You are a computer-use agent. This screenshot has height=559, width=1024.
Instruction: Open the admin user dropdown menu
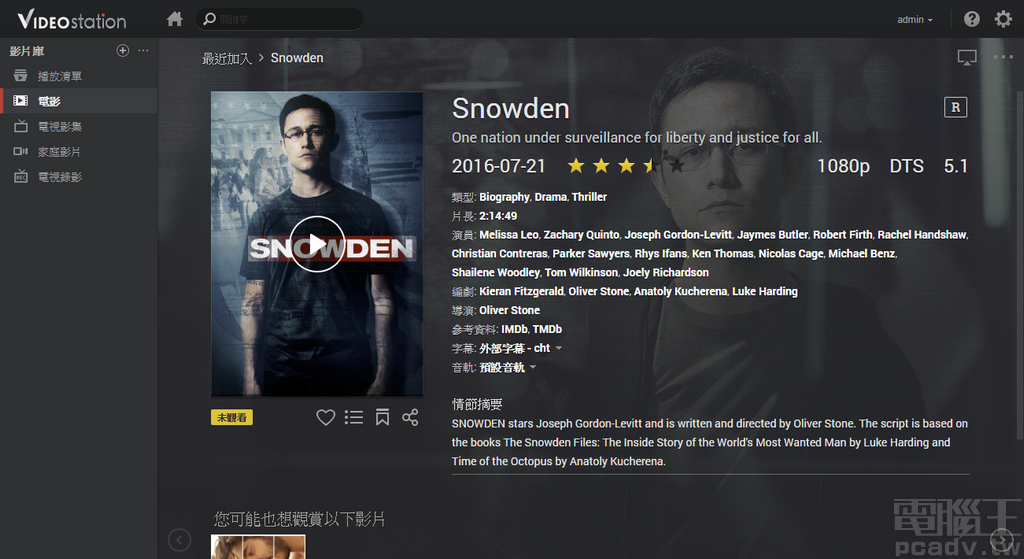tap(914, 20)
